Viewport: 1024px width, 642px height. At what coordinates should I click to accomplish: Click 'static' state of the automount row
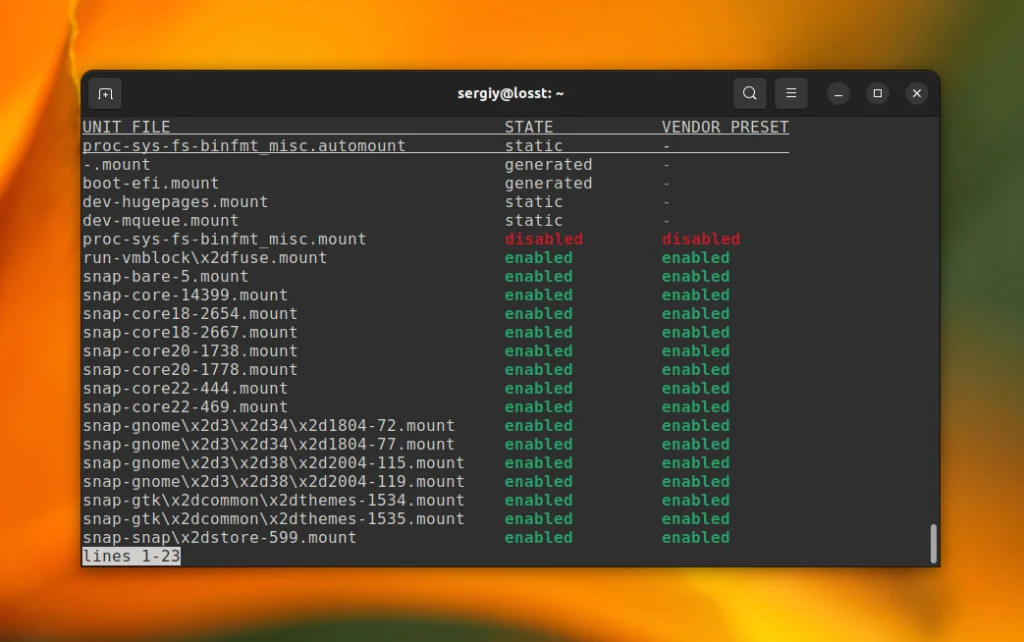point(534,146)
